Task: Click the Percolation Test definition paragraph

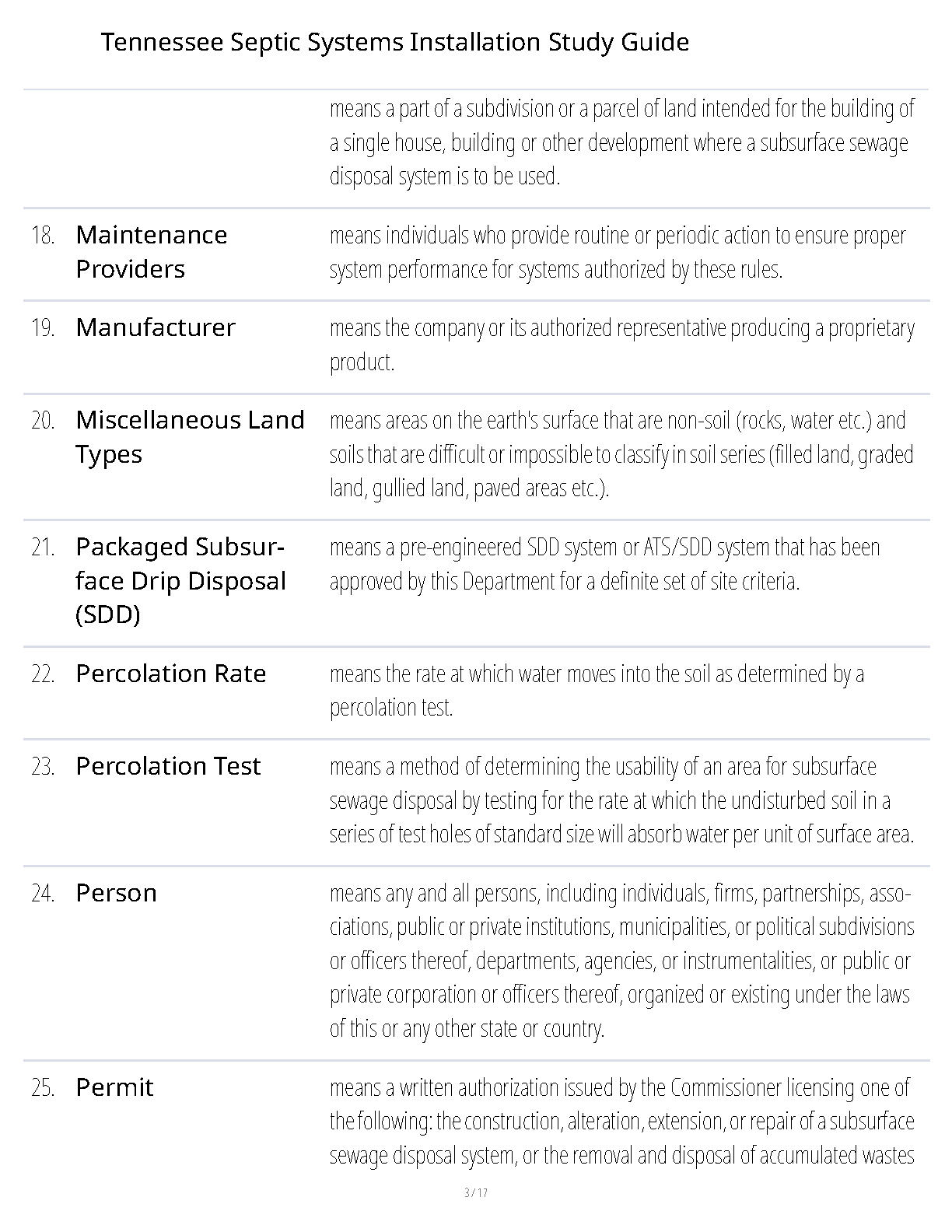Action: 621,800
